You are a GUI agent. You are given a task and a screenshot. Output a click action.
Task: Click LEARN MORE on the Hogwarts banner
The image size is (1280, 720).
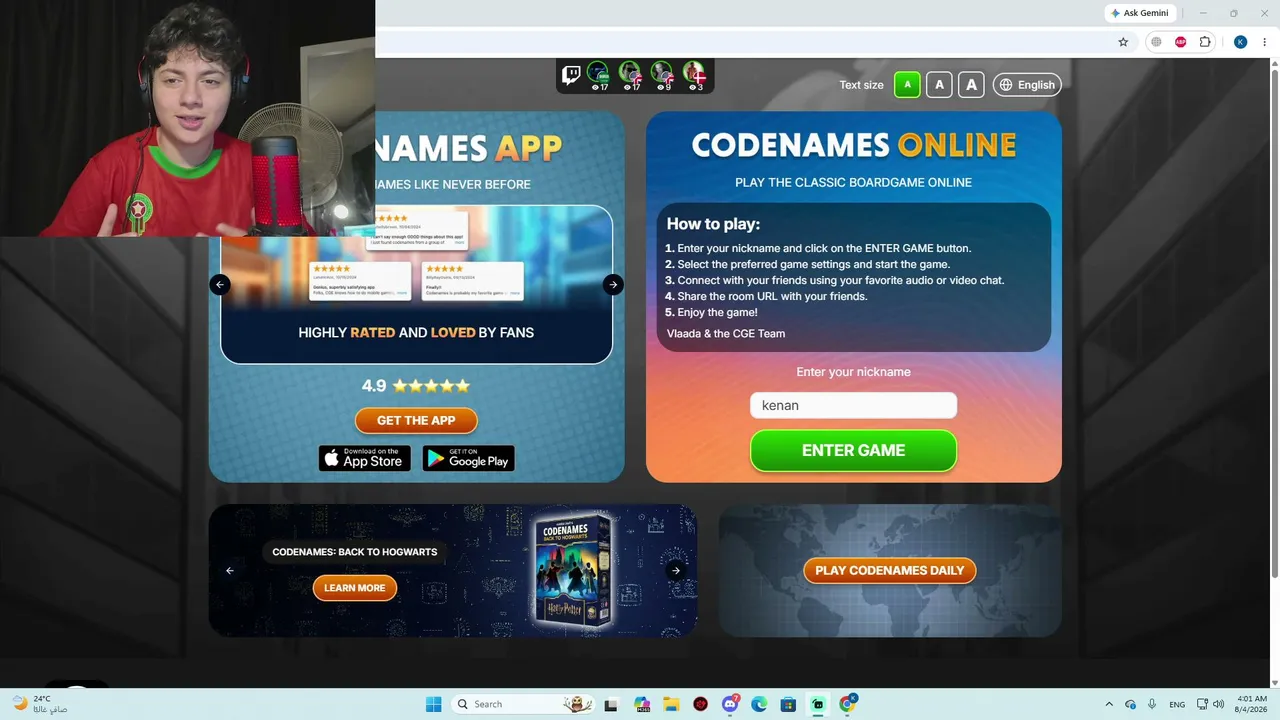[x=355, y=588]
